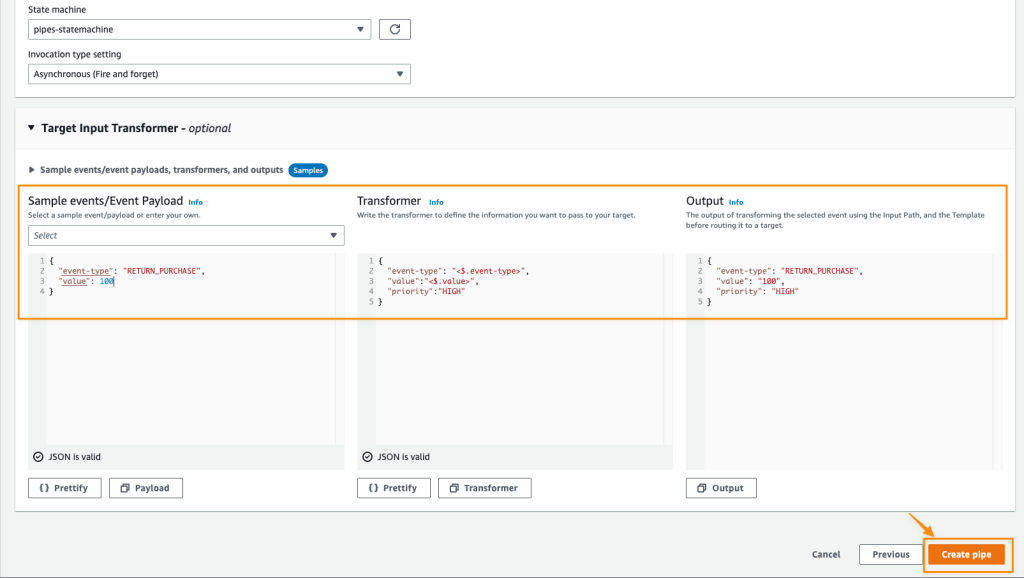This screenshot has height=578, width=1024.
Task: Click the "event-type" key in payload editor
Action: click(x=86, y=271)
